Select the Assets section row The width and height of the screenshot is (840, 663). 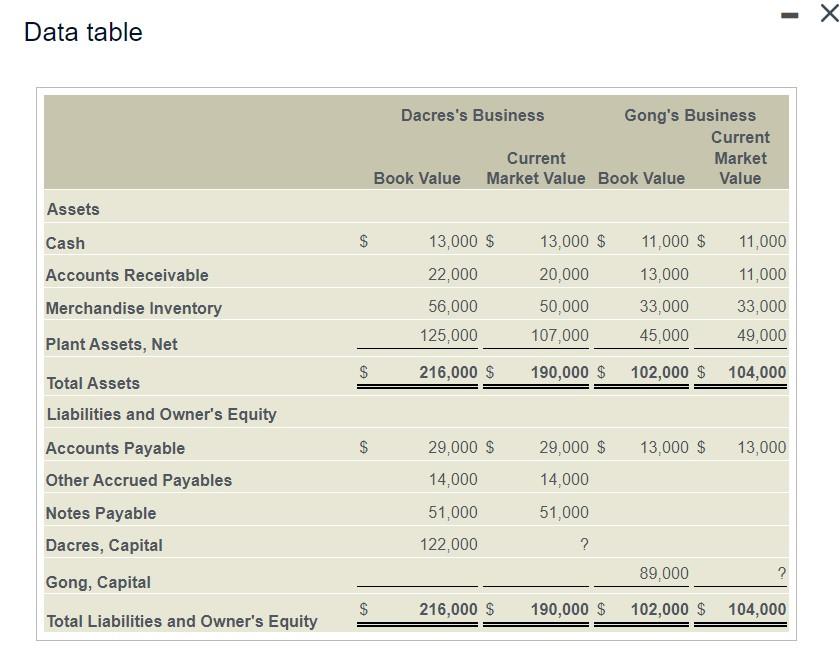(71, 209)
